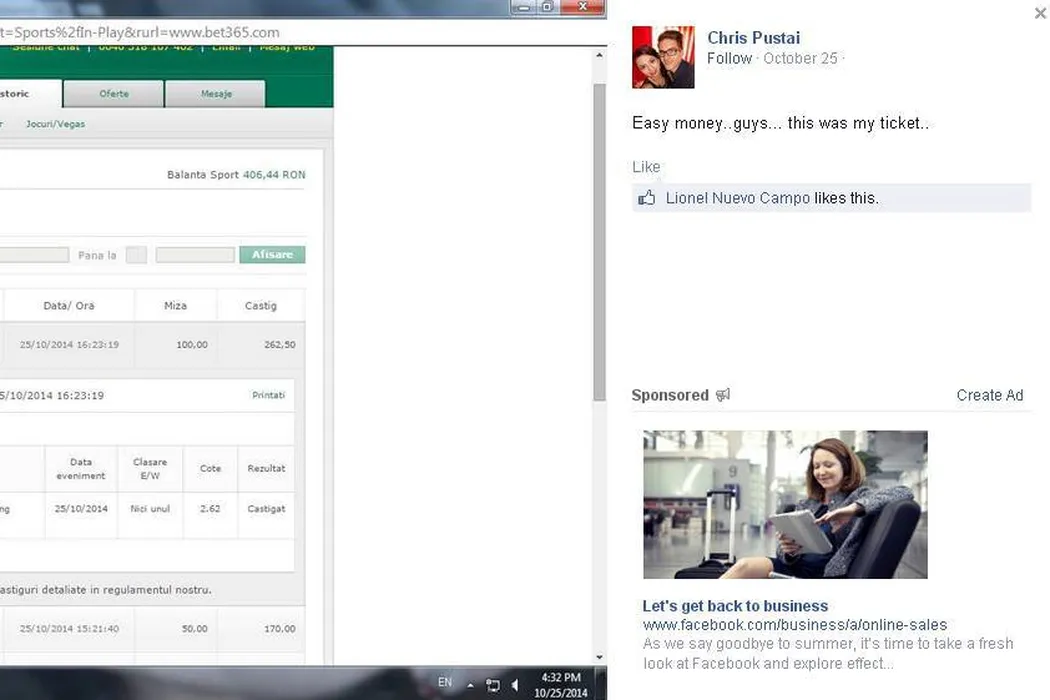Click the Like link under the post

pos(646,167)
